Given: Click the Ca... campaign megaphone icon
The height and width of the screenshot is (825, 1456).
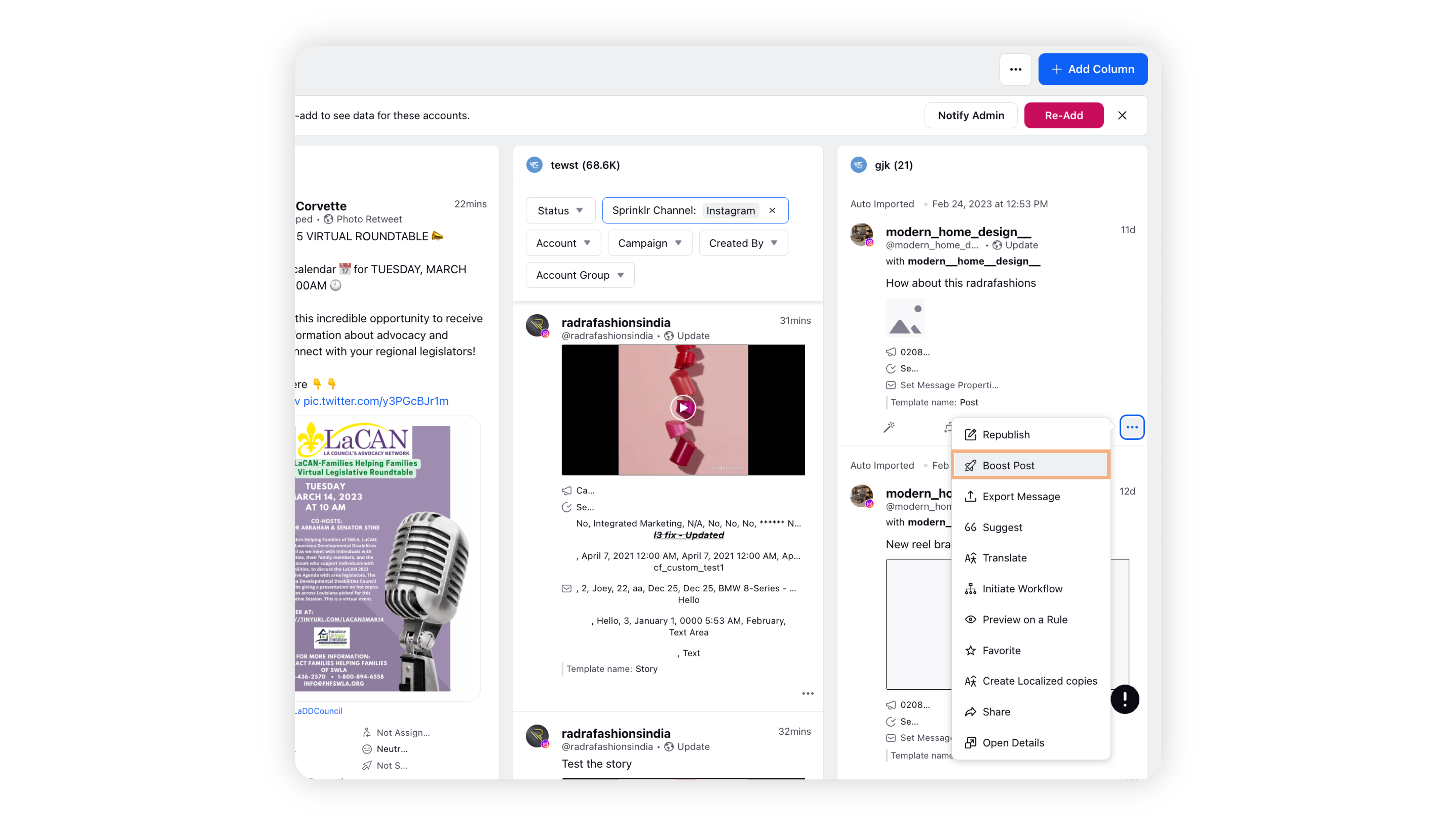Looking at the screenshot, I should pos(566,491).
